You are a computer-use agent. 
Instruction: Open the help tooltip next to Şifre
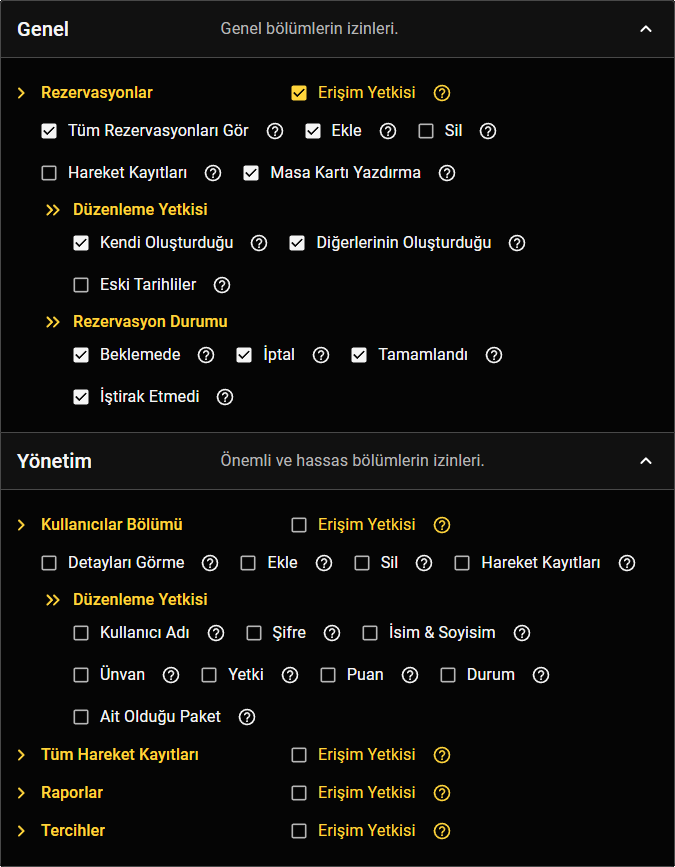[331, 632]
